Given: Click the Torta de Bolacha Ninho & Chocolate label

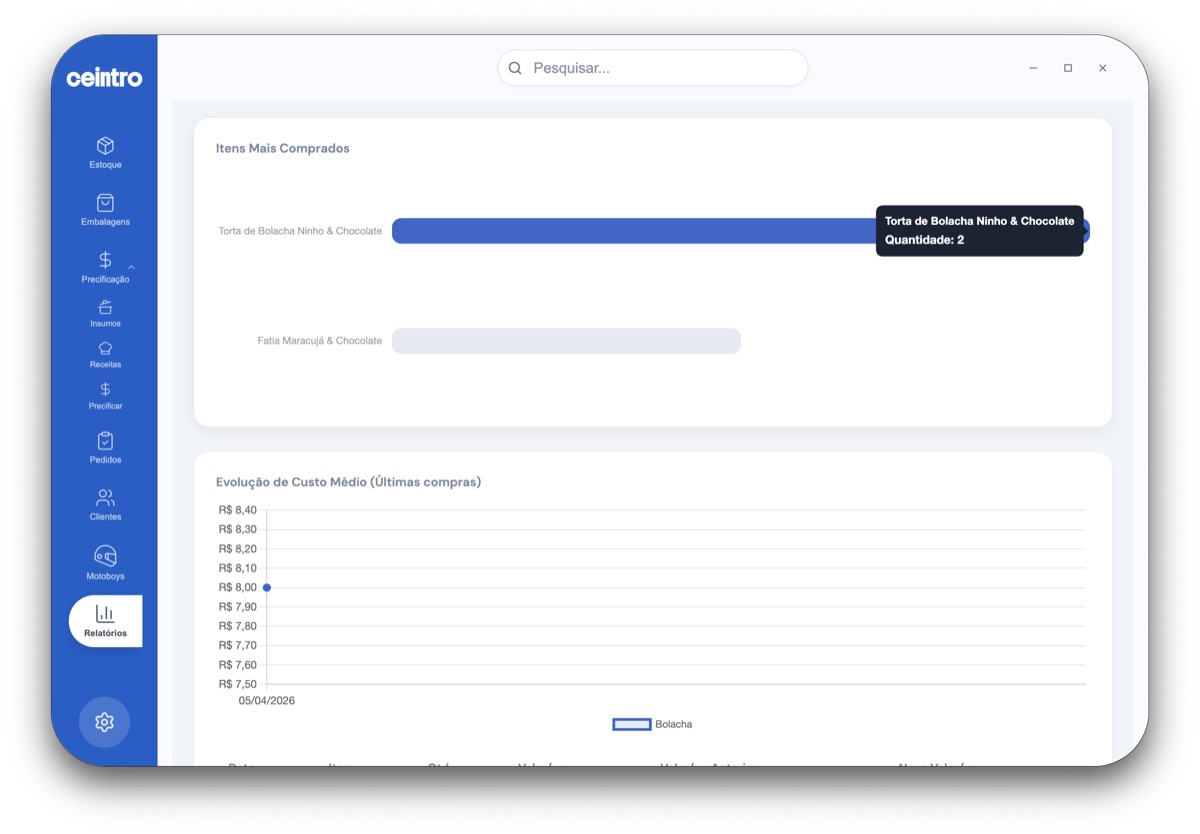Looking at the screenshot, I should (x=300, y=231).
